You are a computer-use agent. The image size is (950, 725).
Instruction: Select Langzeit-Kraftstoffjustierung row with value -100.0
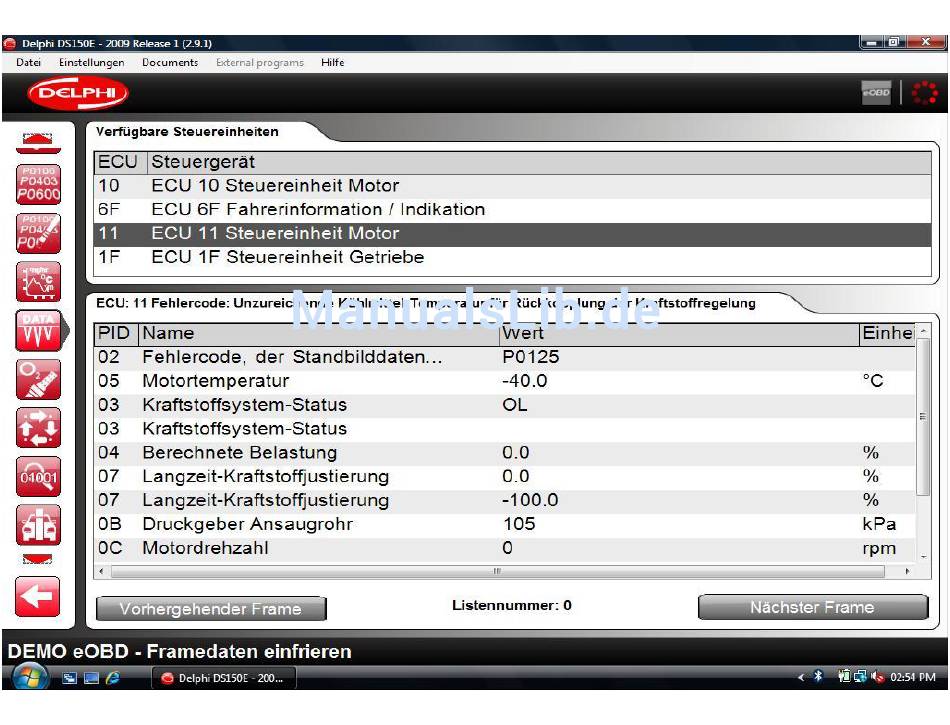(505, 500)
